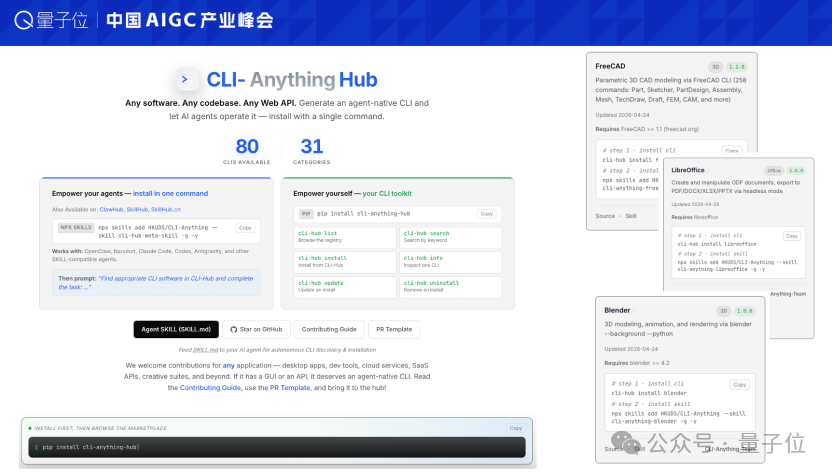Open the SkillHub link
Image resolution: width=832 pixels, height=476 pixels.
pos(137,210)
